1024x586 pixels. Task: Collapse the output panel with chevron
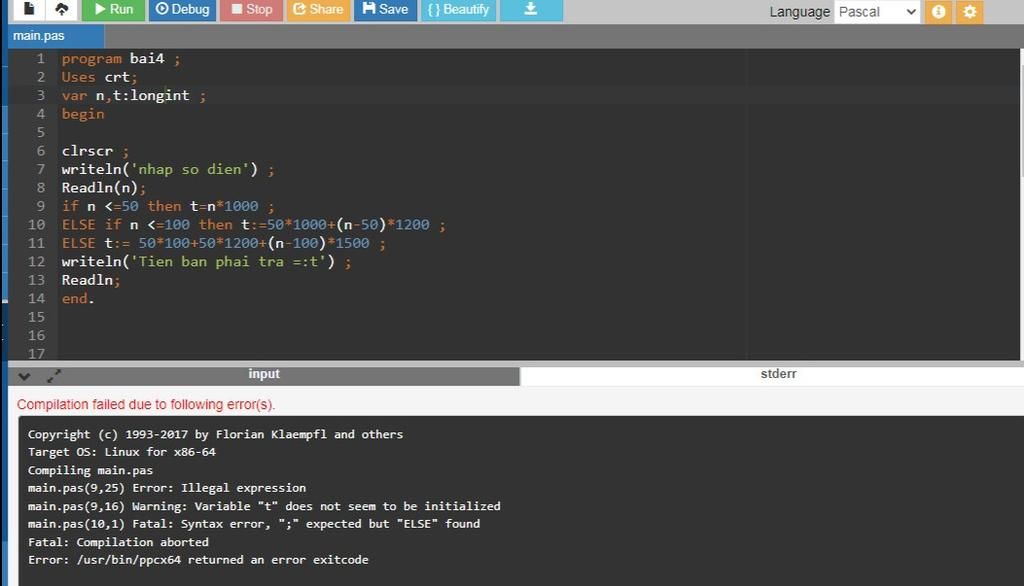pyautogui.click(x=25, y=376)
